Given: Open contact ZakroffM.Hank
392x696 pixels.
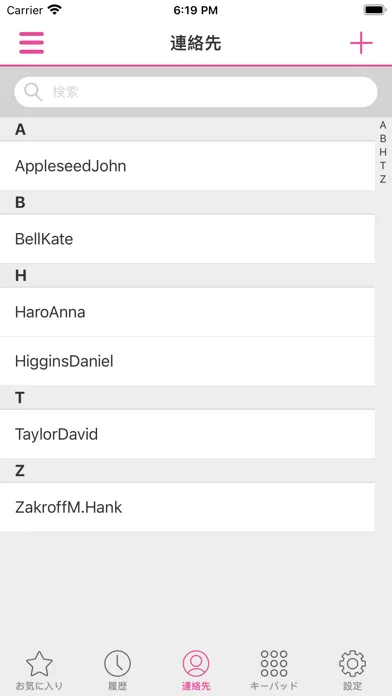Looking at the screenshot, I should pyautogui.click(x=187, y=507).
